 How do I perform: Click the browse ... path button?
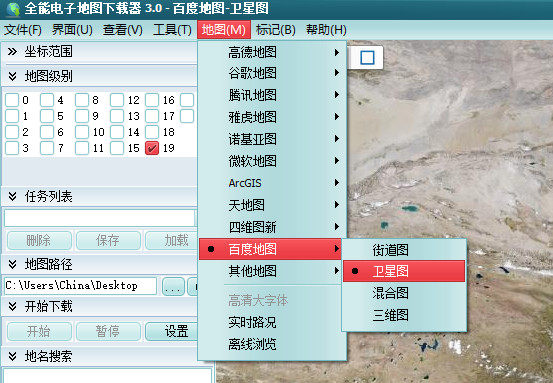pos(173,286)
